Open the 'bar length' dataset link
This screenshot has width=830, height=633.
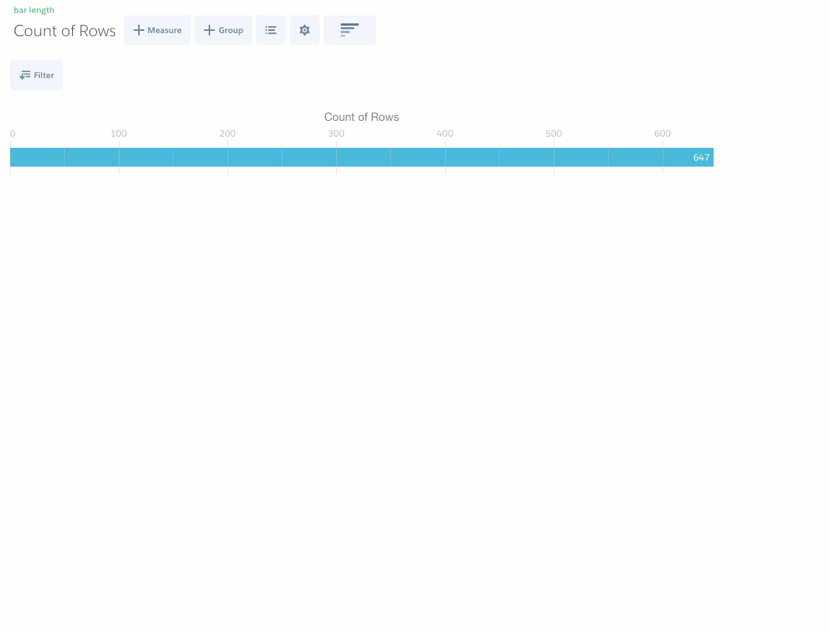pos(34,10)
